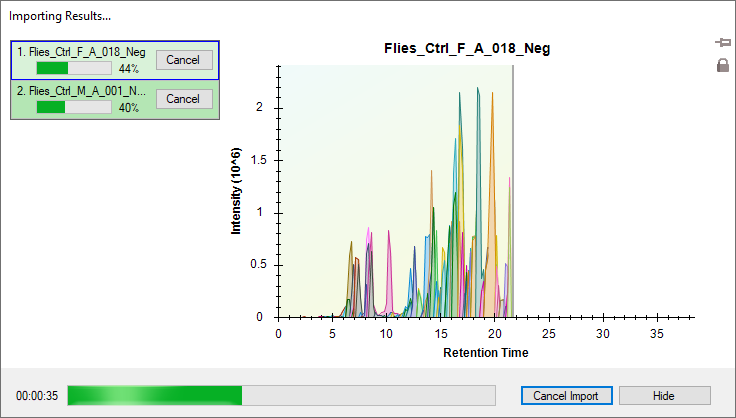Click the 44% percentage text
This screenshot has width=736, height=418.
(129, 68)
